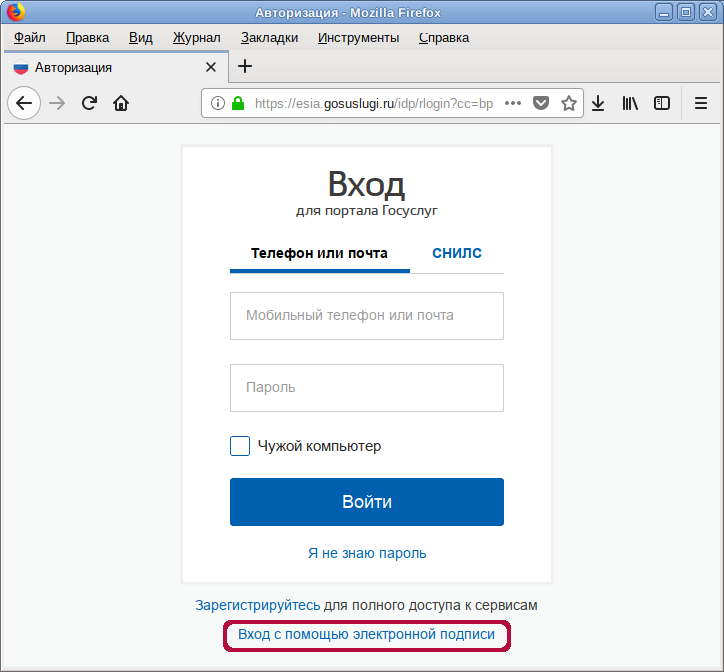Show site information icon in address bar
This screenshot has height=672, width=724.
(x=217, y=103)
